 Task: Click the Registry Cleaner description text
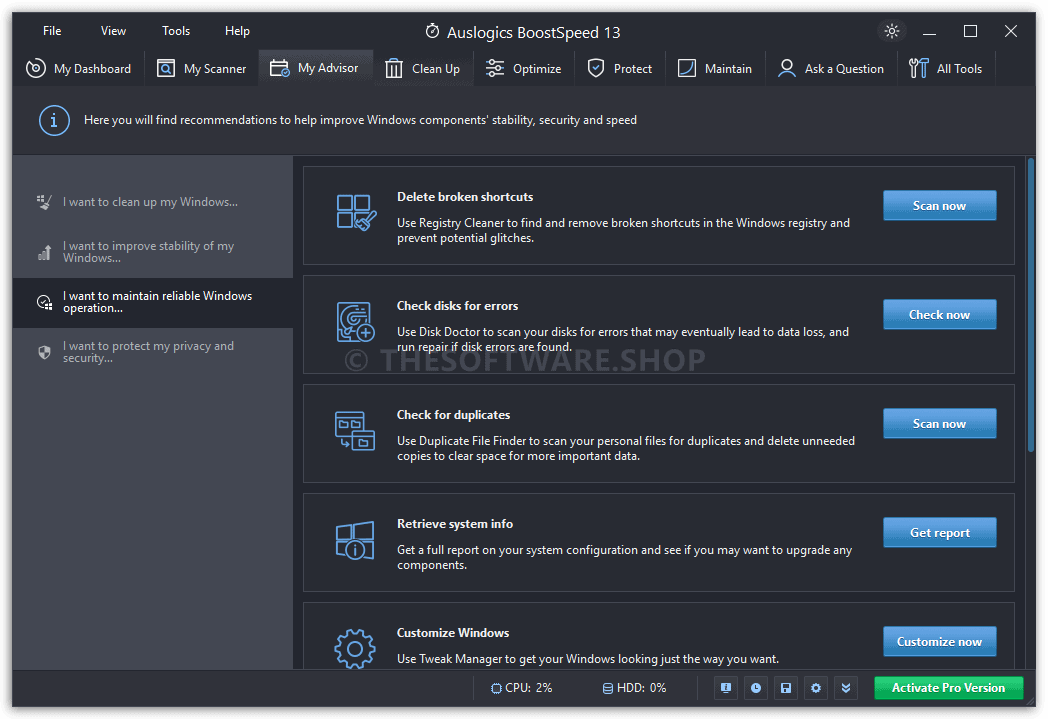coord(624,231)
